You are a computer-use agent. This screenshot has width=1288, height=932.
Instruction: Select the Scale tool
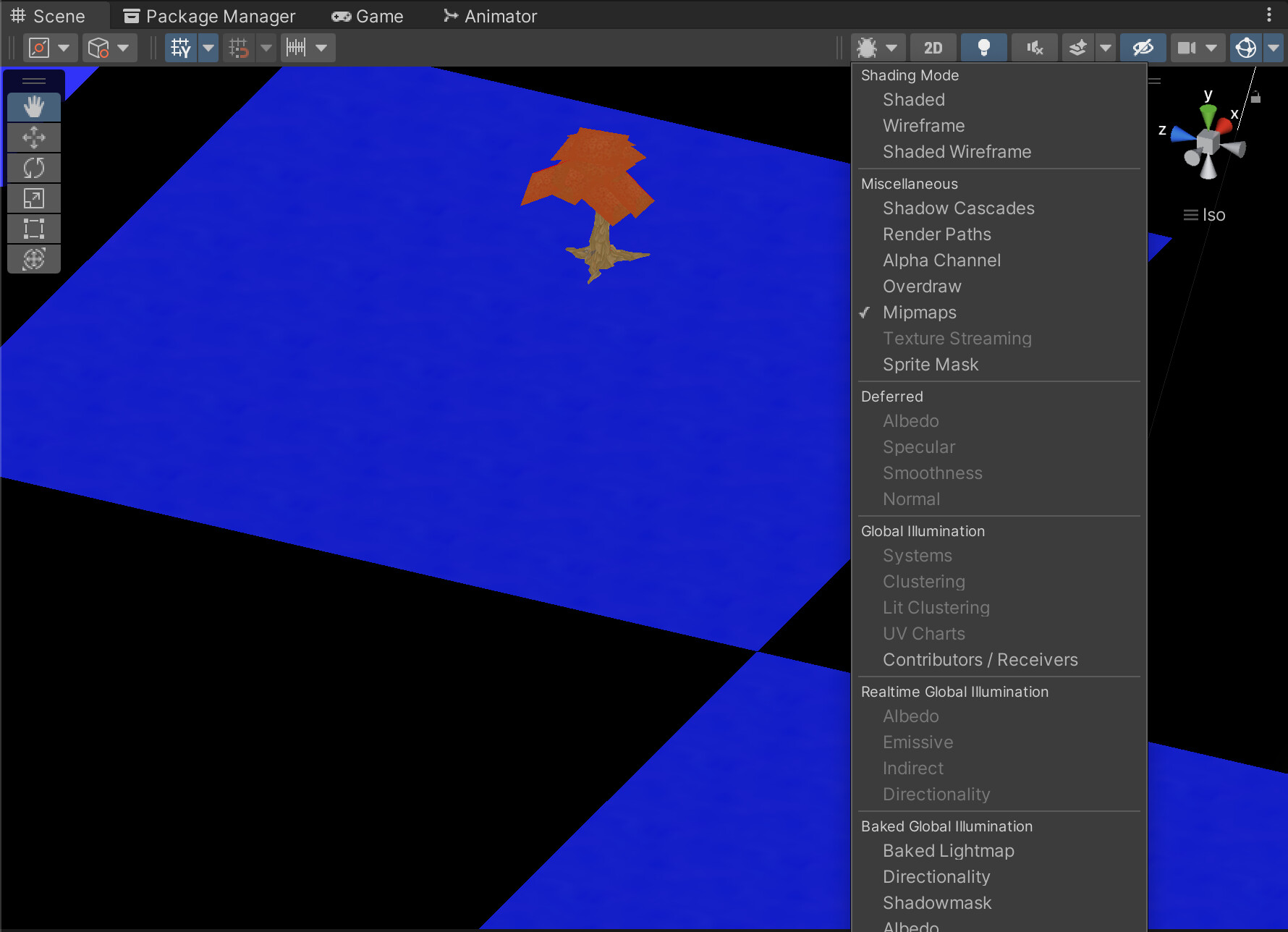click(x=33, y=198)
